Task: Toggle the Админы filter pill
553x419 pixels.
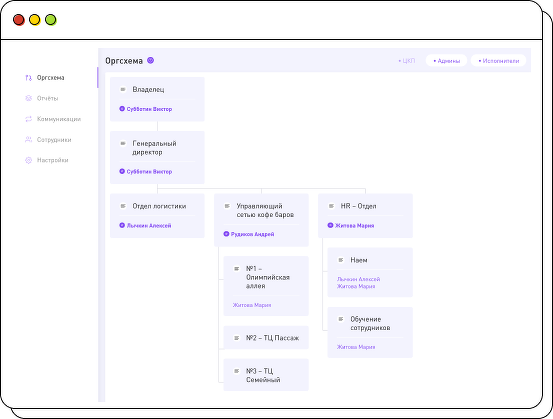Action: (x=446, y=61)
